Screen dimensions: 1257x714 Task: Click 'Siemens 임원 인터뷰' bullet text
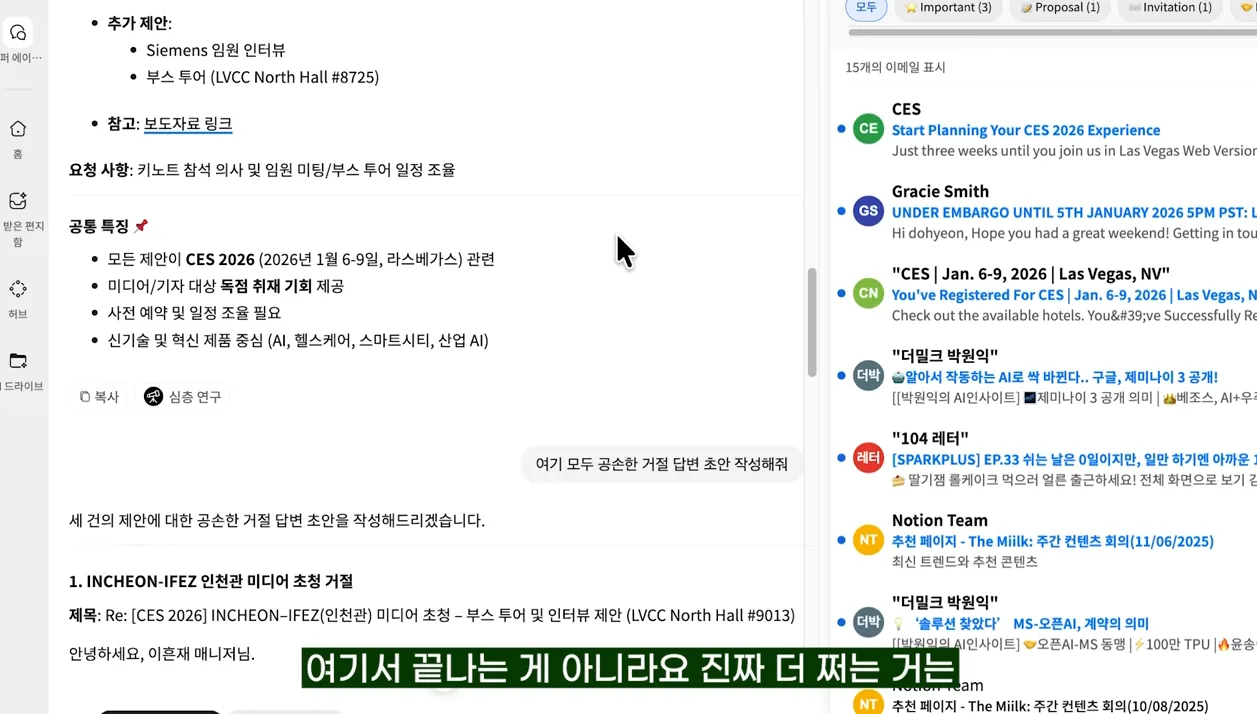pos(216,50)
